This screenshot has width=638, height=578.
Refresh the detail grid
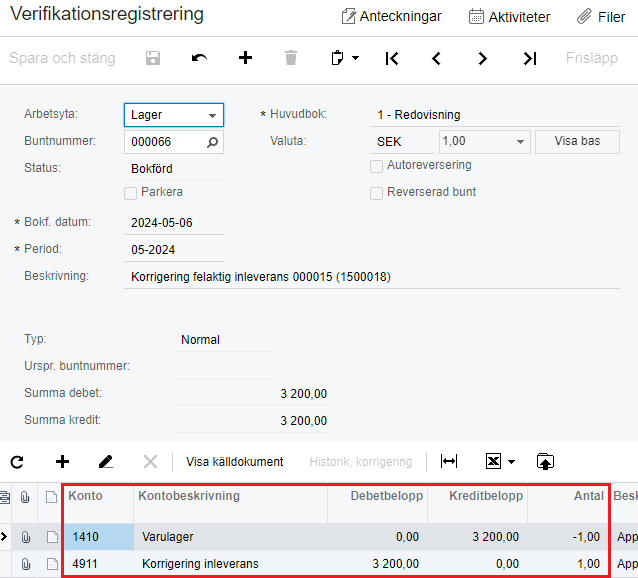pyautogui.click(x=17, y=462)
